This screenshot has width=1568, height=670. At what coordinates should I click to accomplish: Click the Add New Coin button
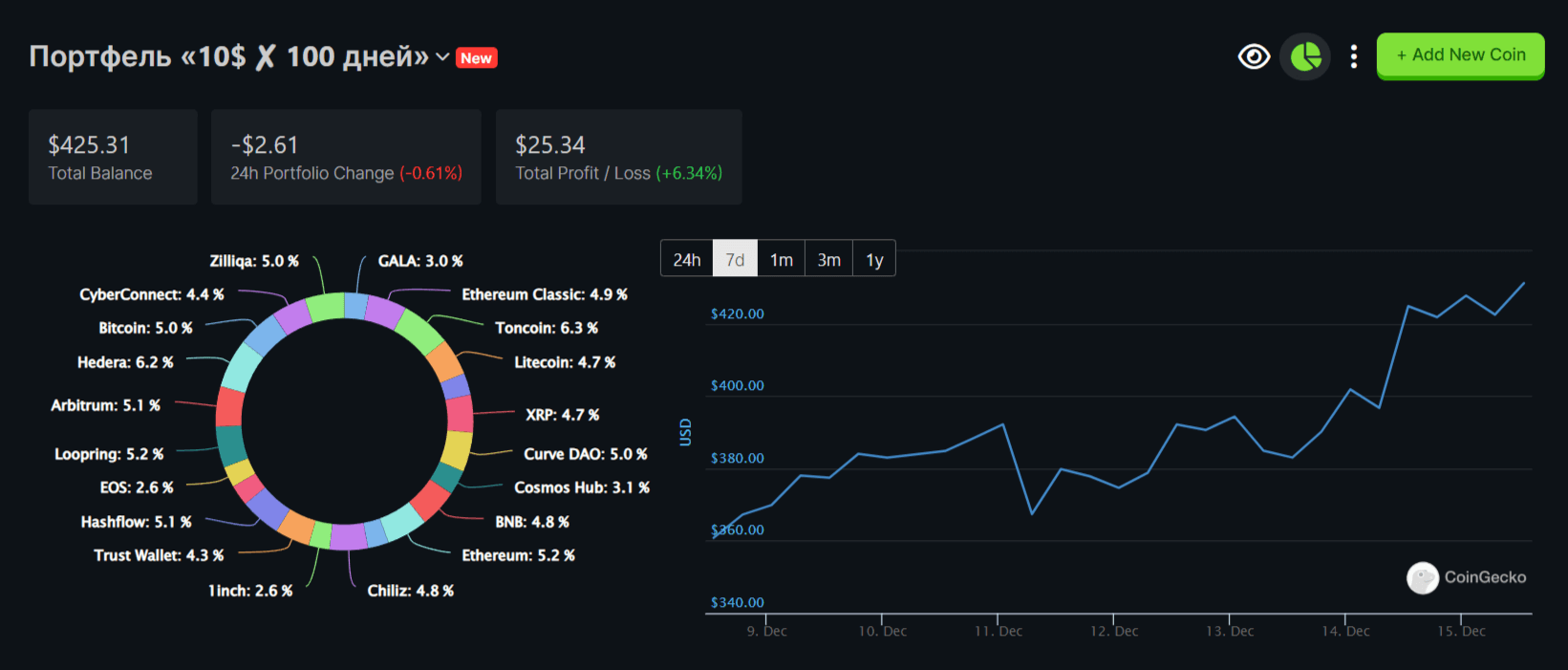click(1460, 55)
